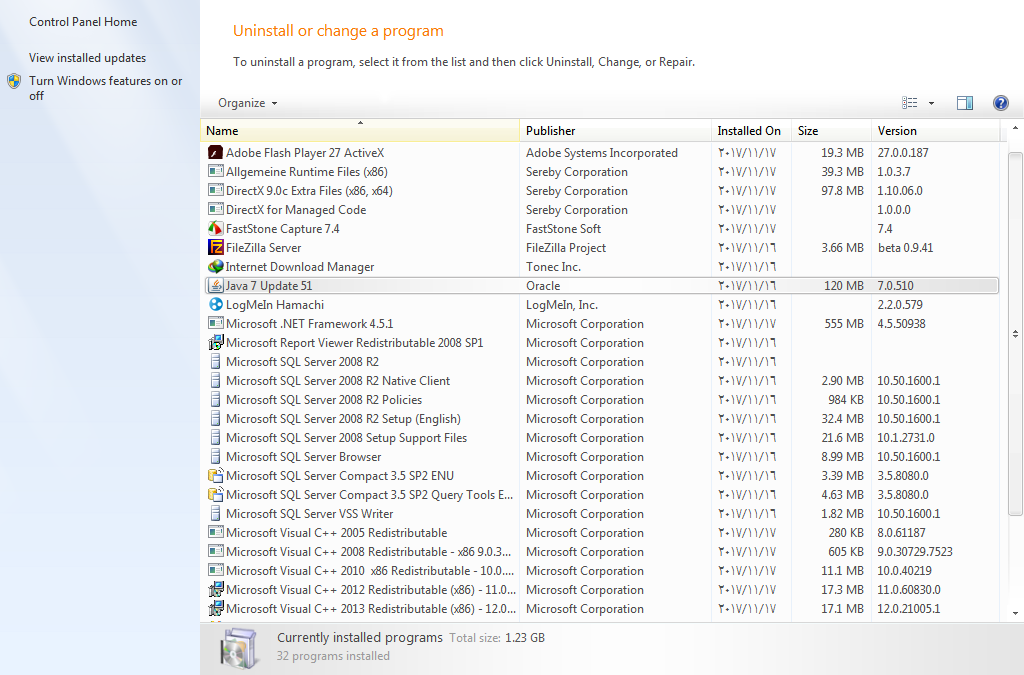
Task: Click the Allgemeine Runtime Files (x86) icon
Action: click(x=216, y=172)
